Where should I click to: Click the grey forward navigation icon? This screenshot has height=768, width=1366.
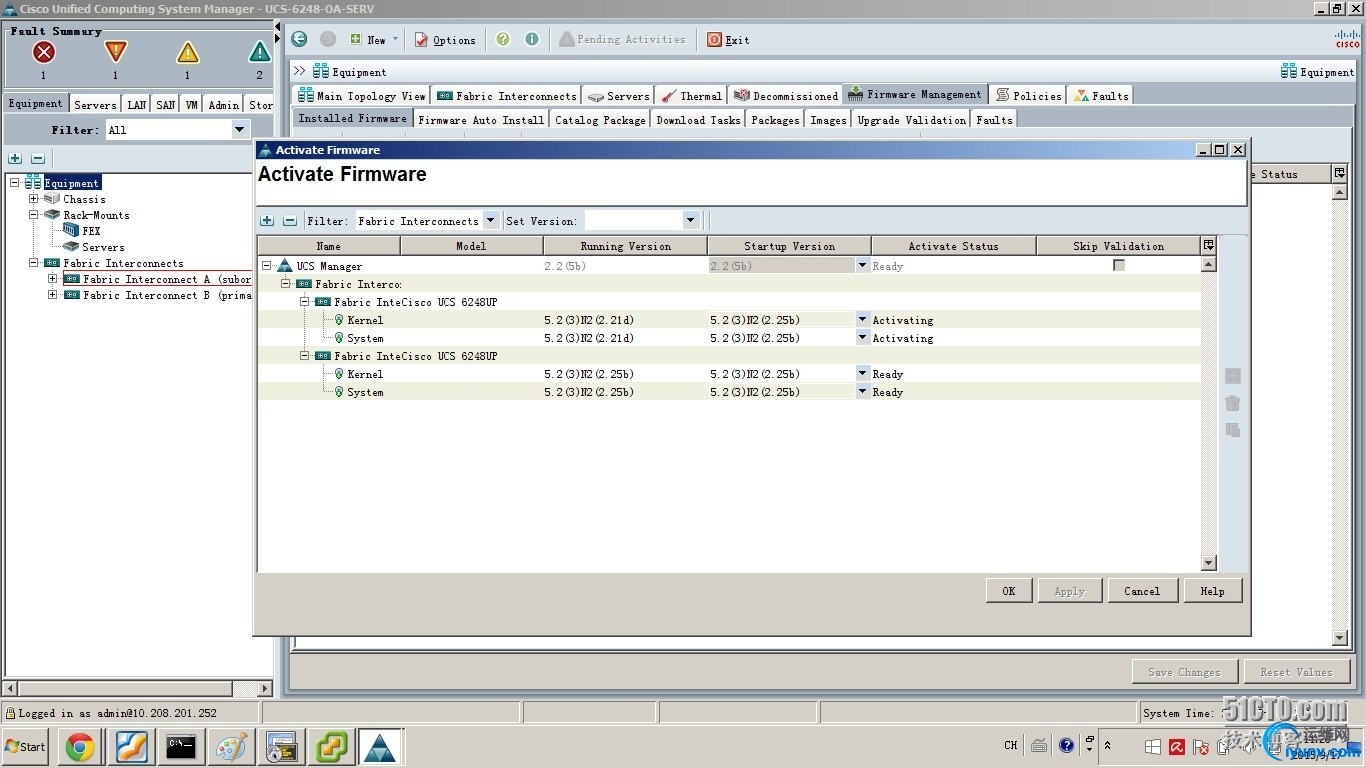click(328, 39)
